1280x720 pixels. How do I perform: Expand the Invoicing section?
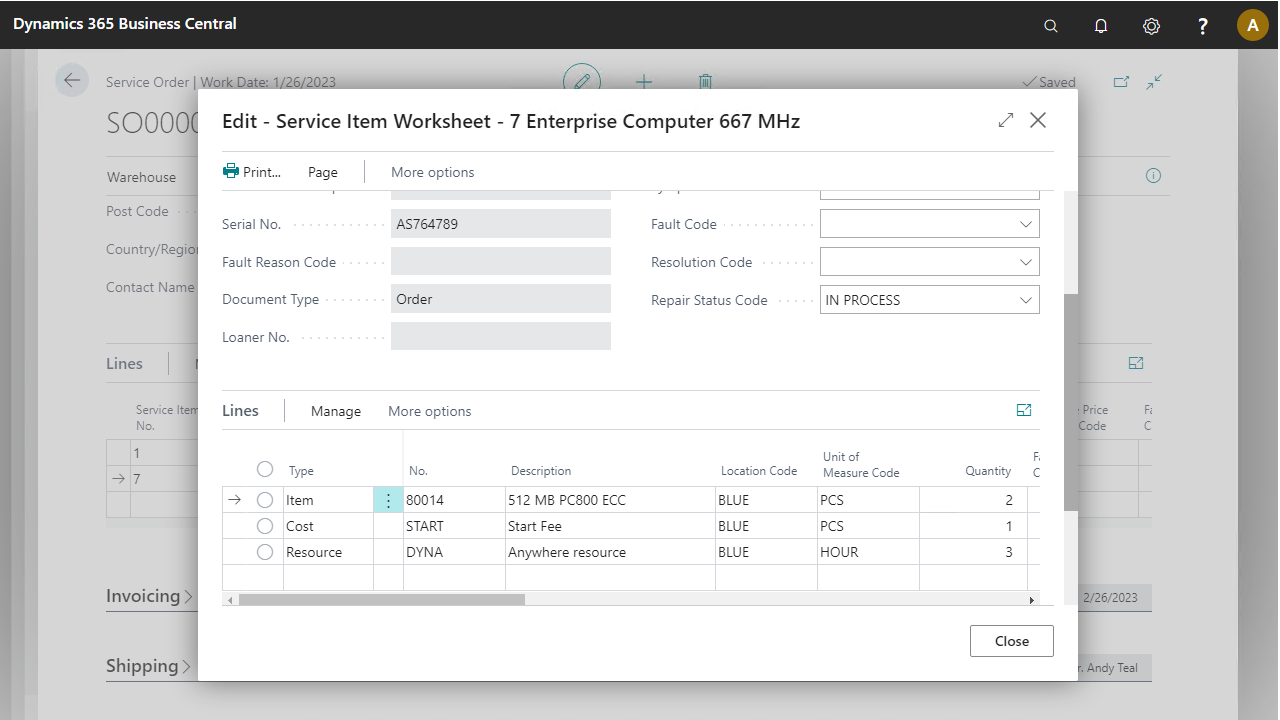coord(150,596)
